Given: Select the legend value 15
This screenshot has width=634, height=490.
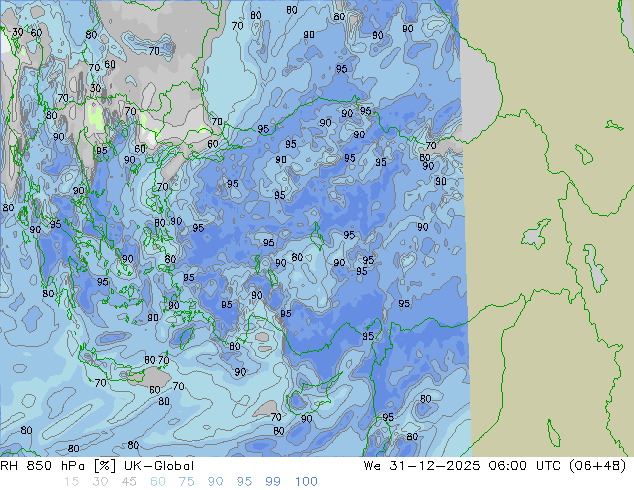Looking at the screenshot, I should (71, 482).
